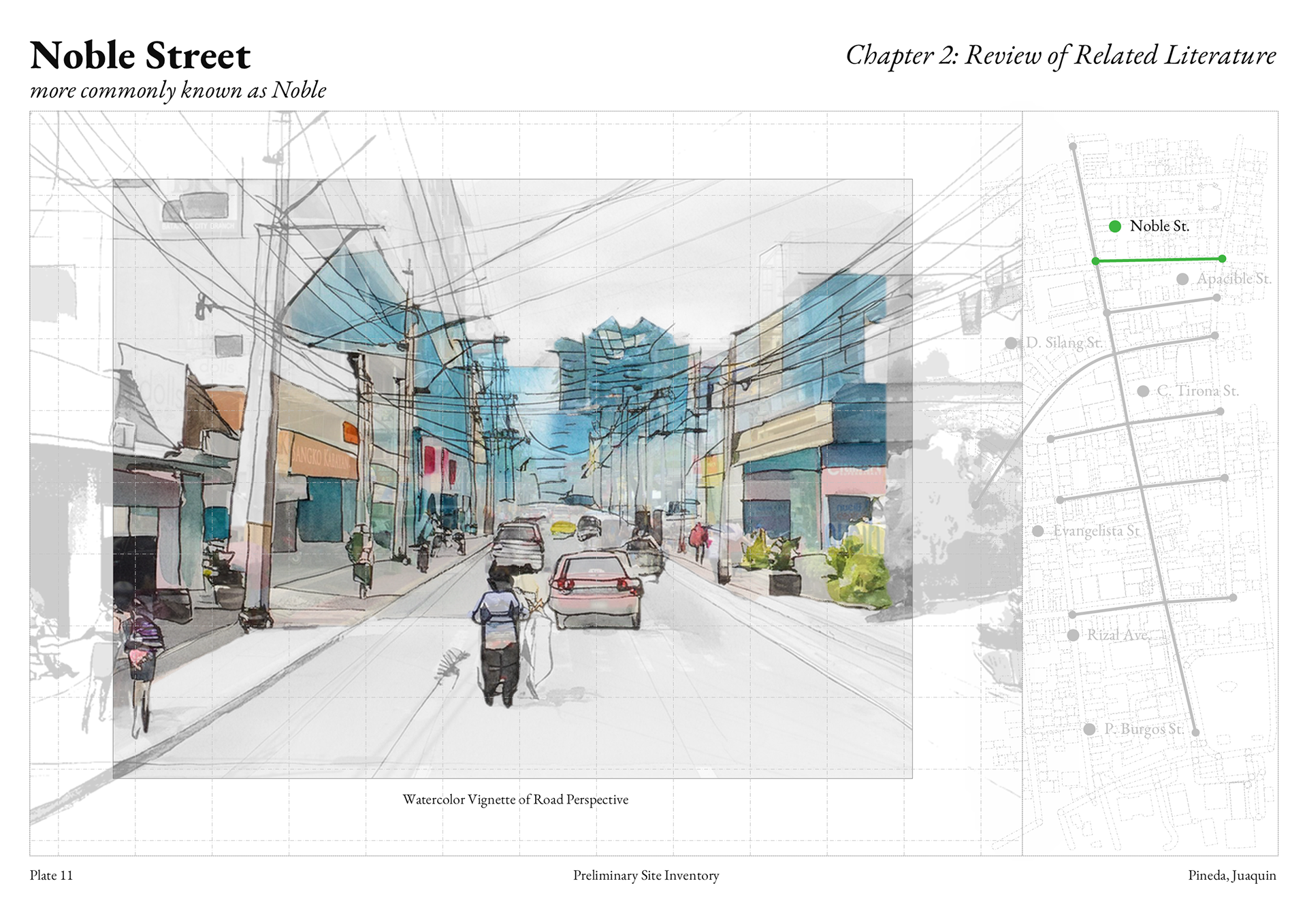
Task: Click the P. Burgos St. marker dot
Action: click(x=1089, y=729)
